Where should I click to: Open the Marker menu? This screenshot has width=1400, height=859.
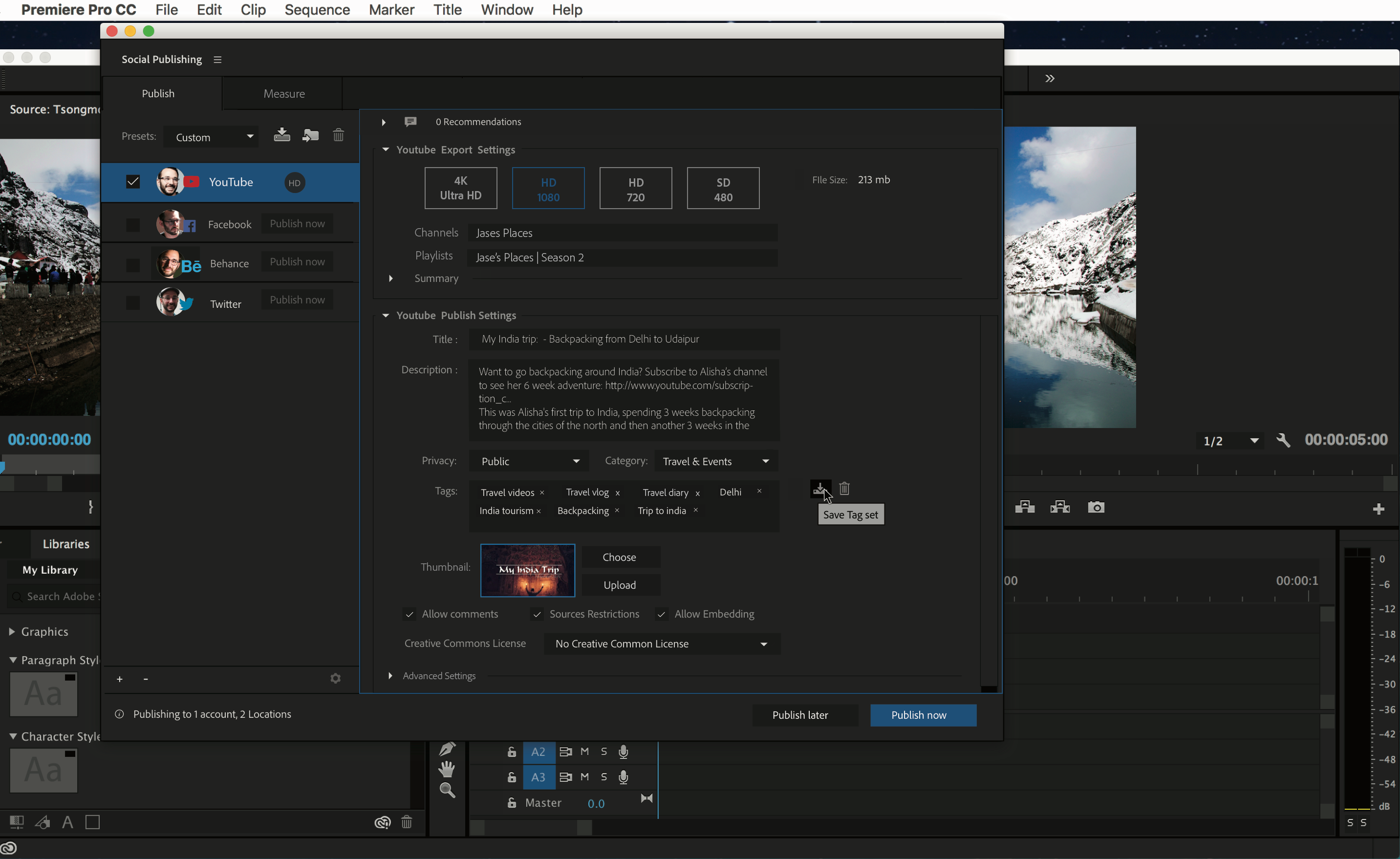coord(391,10)
